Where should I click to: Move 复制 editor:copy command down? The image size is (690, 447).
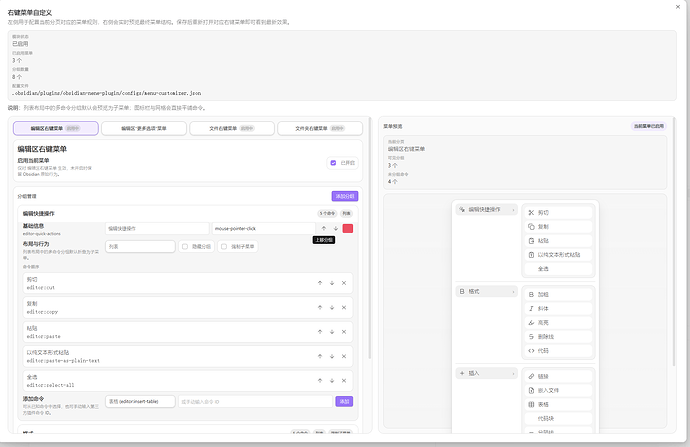332,308
